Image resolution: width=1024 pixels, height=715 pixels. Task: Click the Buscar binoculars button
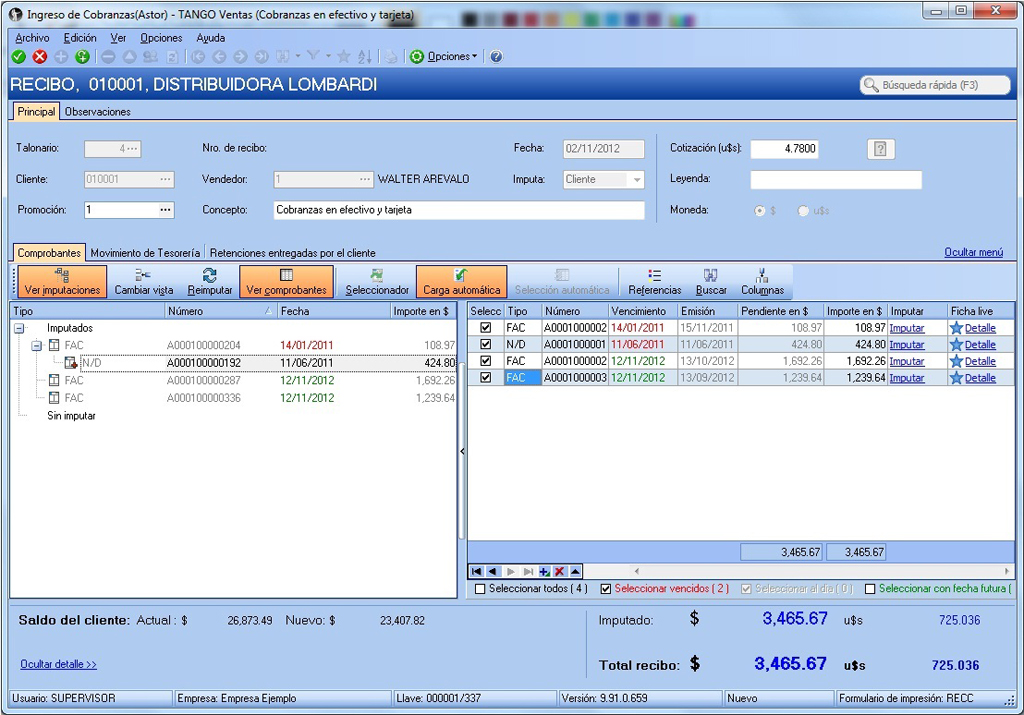(711, 281)
